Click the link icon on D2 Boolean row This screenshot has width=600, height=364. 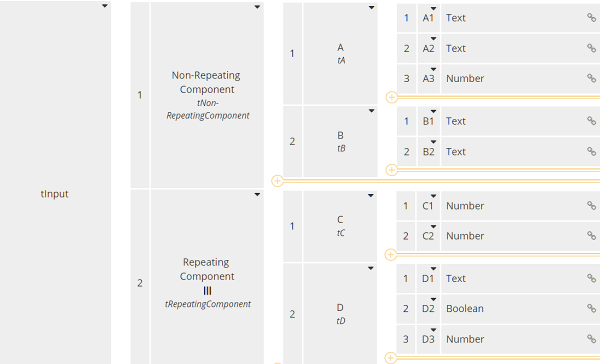(x=591, y=308)
